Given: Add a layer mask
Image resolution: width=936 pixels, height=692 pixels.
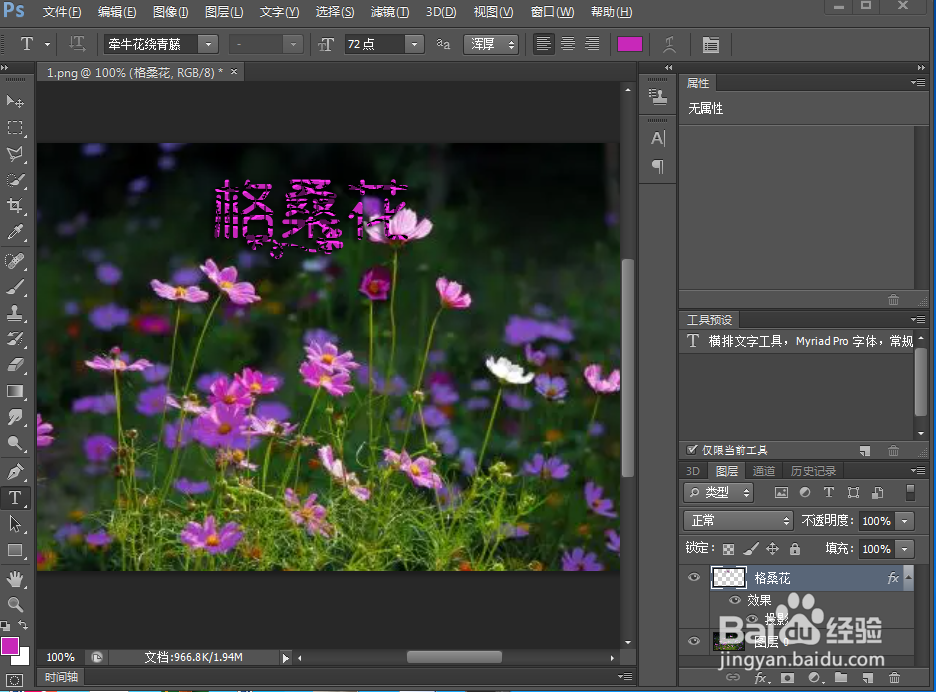Looking at the screenshot, I should pos(787,678).
